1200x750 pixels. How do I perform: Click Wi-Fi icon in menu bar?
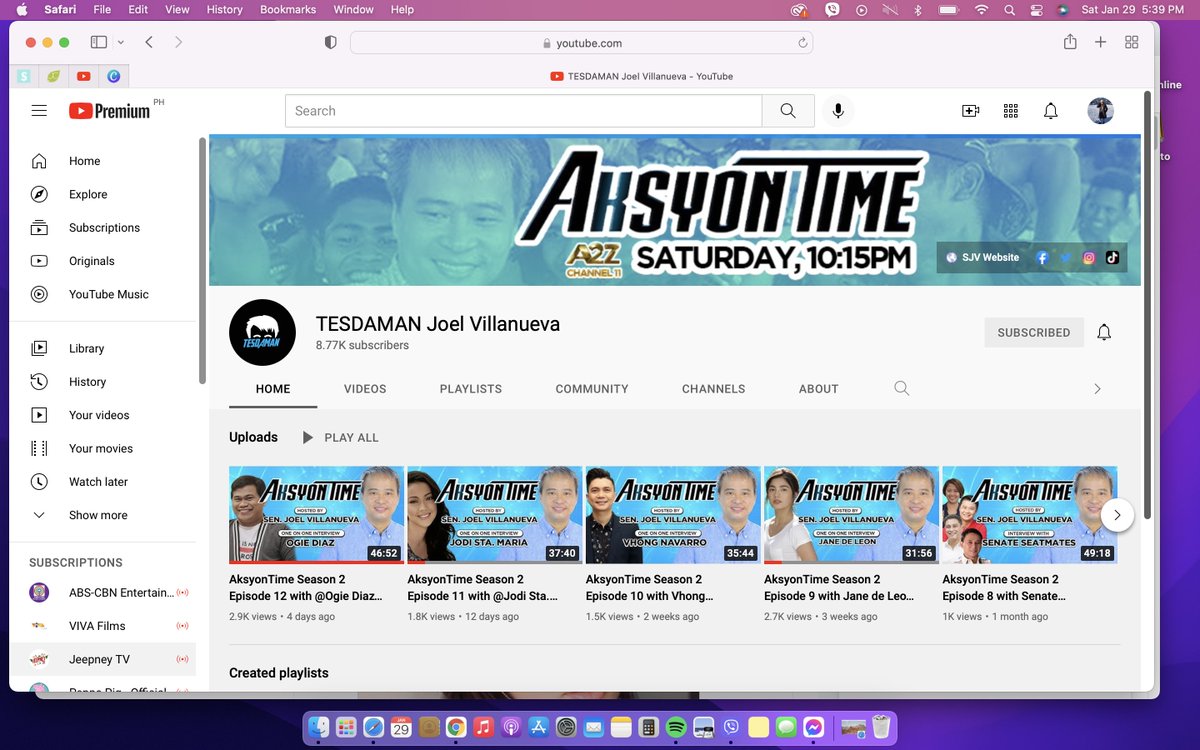(982, 9)
